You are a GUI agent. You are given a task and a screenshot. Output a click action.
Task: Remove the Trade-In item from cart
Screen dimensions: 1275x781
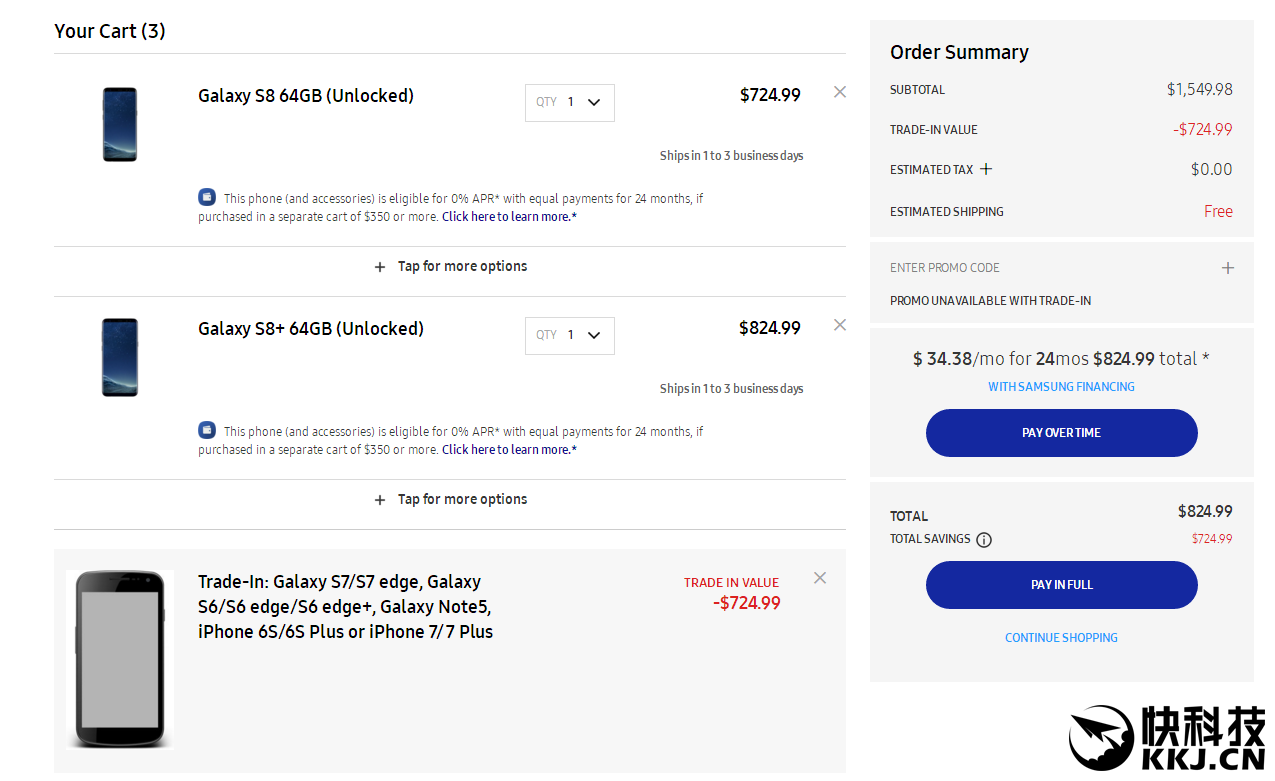point(820,578)
